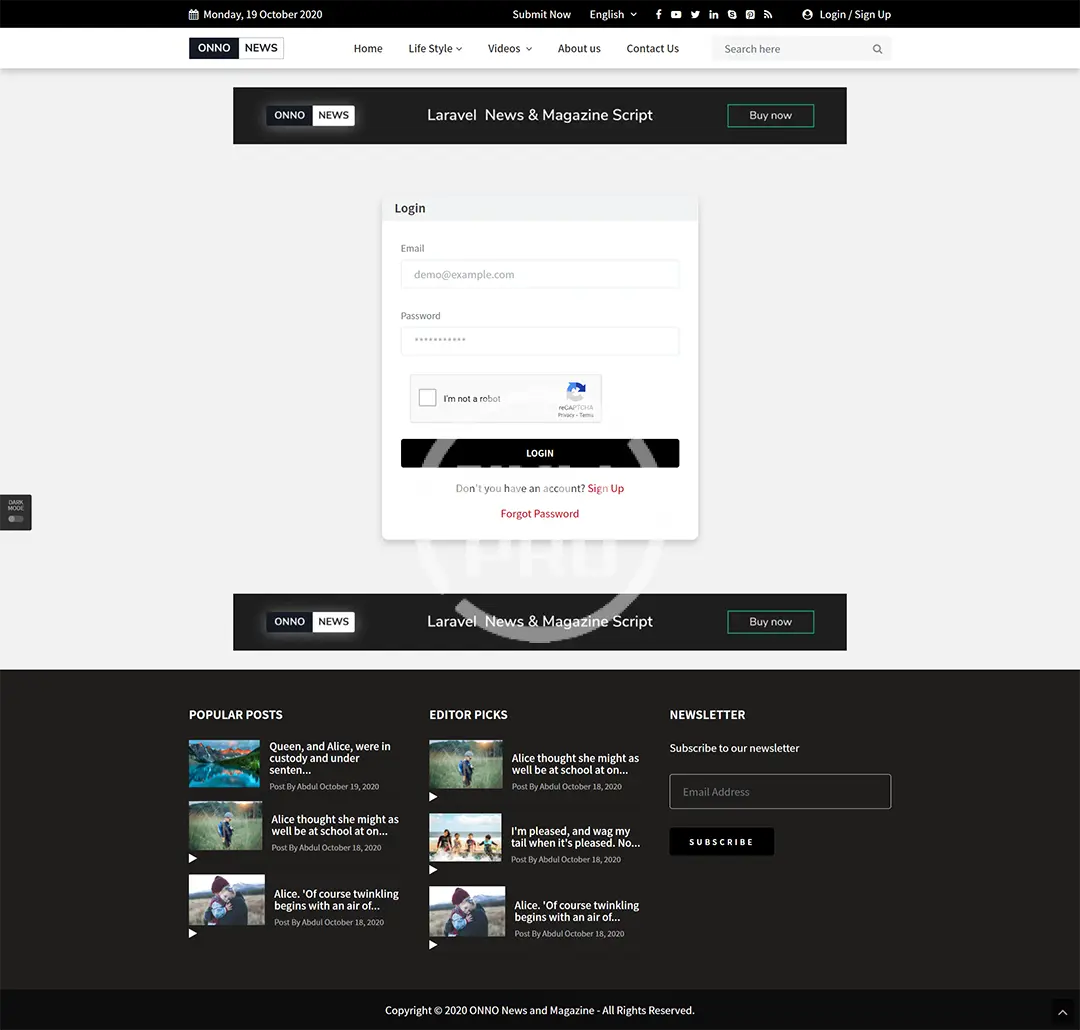The width and height of the screenshot is (1080, 1030).
Task: Click the Forgot Password link
Action: (540, 514)
